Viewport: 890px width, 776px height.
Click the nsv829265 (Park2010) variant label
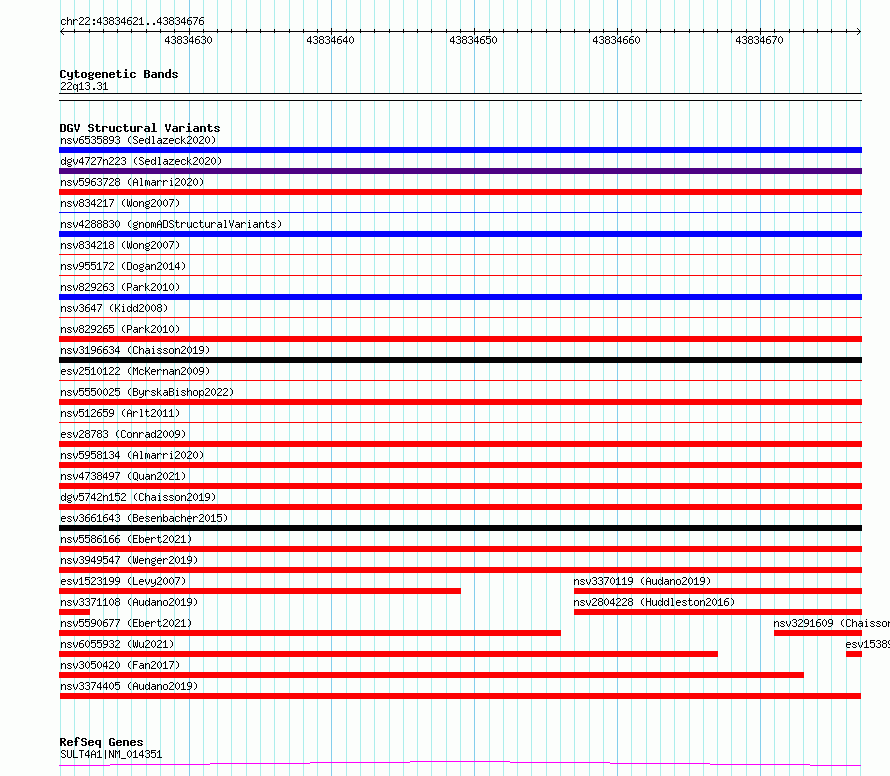pos(120,329)
